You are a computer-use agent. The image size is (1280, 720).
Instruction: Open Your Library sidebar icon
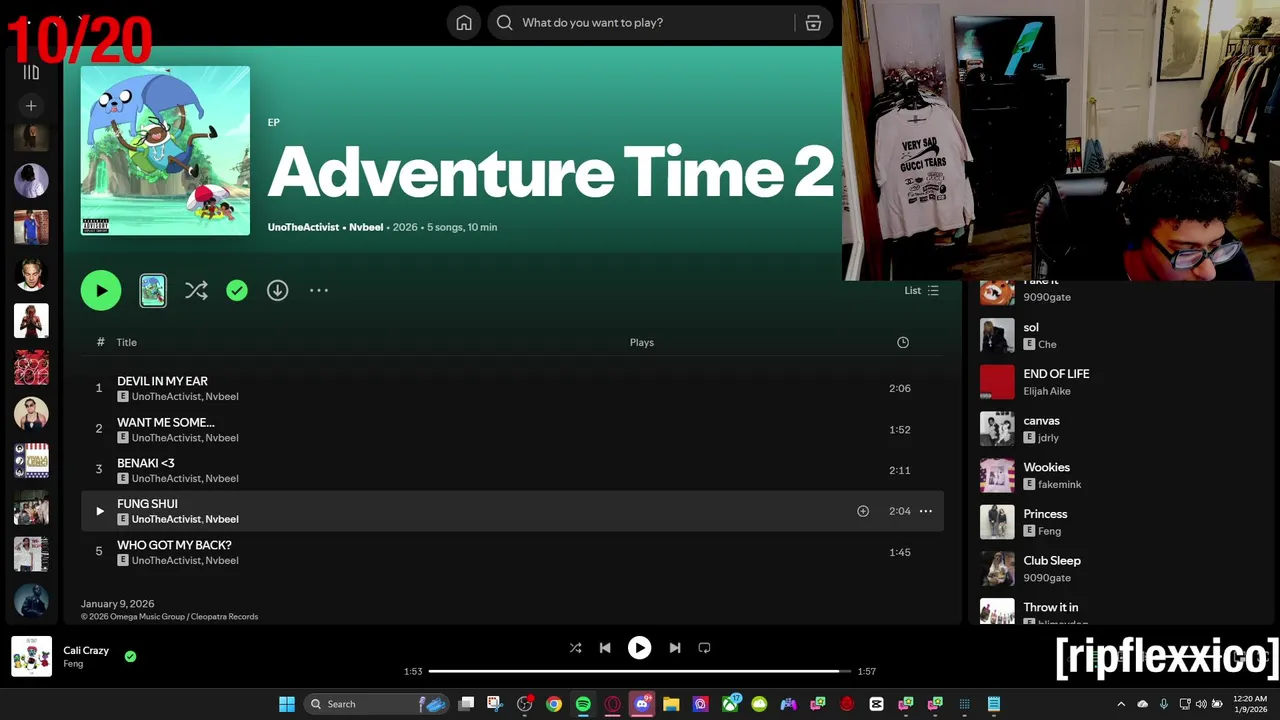(31, 72)
